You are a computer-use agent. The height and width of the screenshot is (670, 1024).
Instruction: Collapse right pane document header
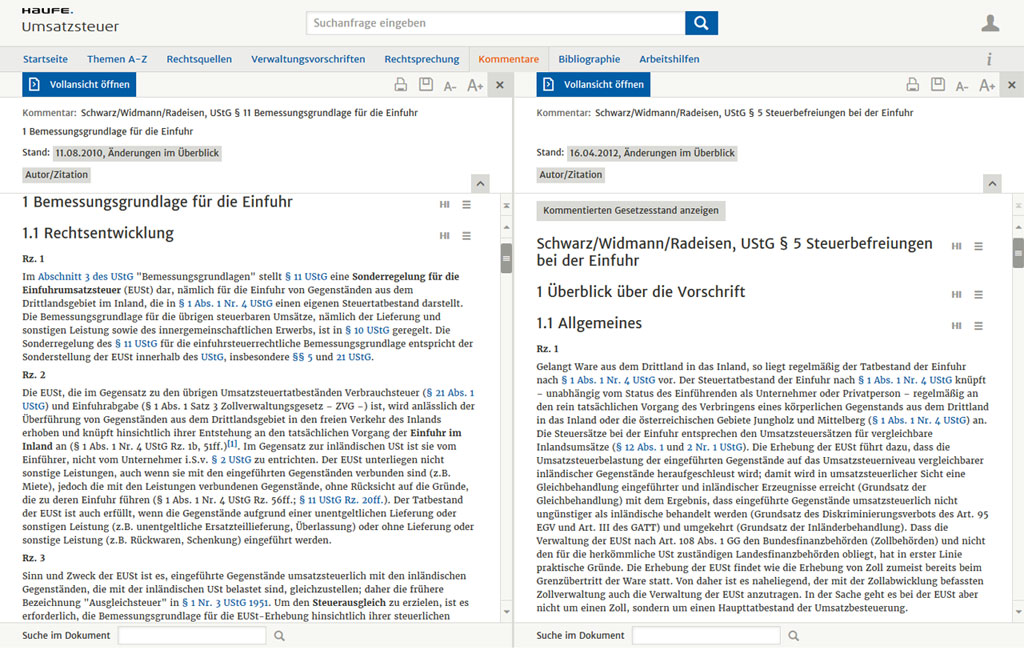click(x=992, y=183)
